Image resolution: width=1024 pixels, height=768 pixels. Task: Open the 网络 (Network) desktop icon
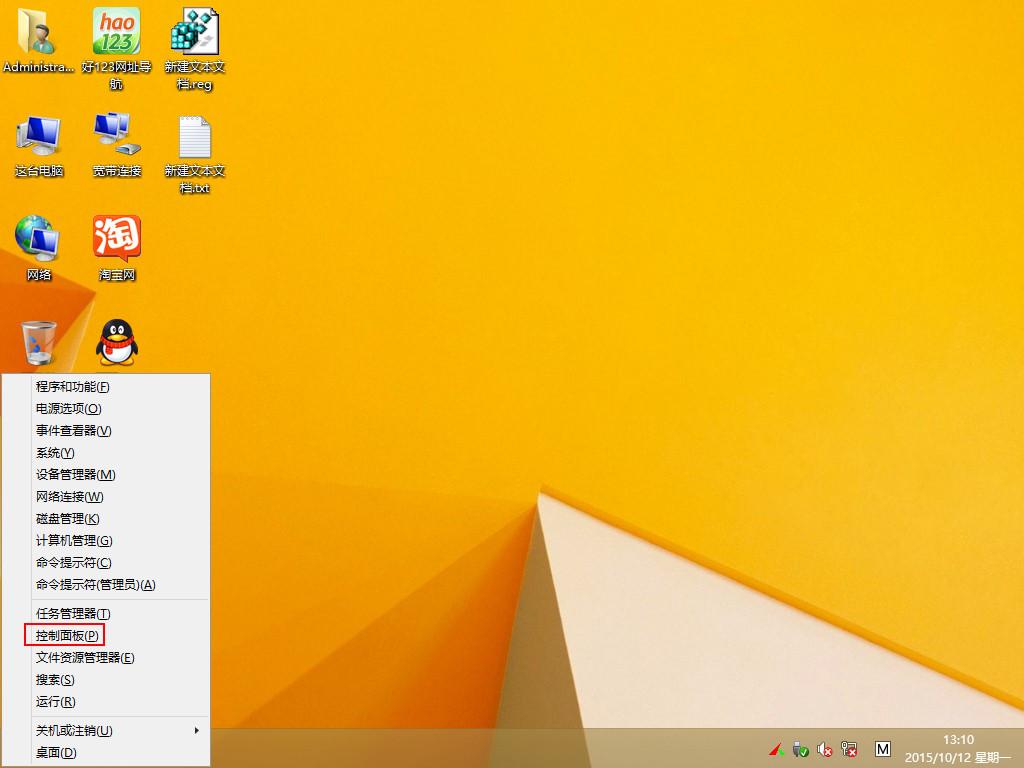coord(37,240)
